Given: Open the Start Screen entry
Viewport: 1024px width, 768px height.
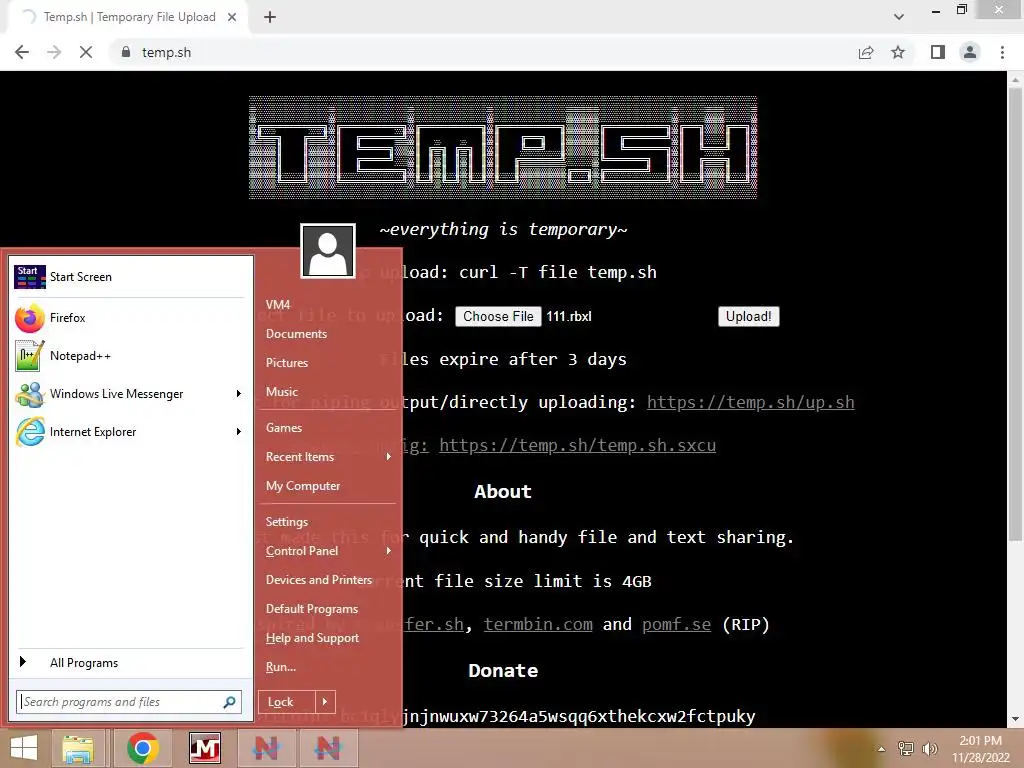Looking at the screenshot, I should pos(130,277).
